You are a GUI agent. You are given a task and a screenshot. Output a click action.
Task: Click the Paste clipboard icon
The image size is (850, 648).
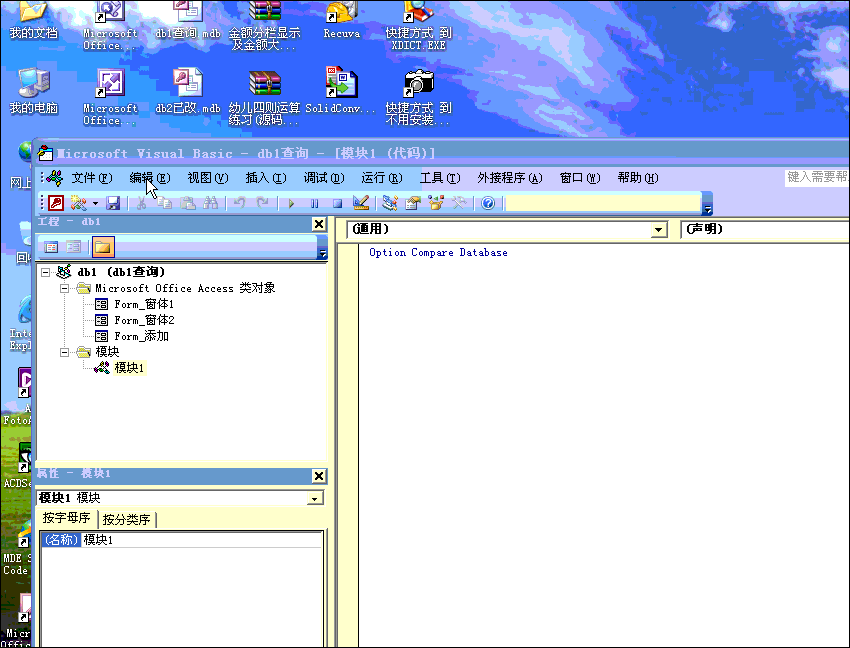pyautogui.click(x=188, y=203)
